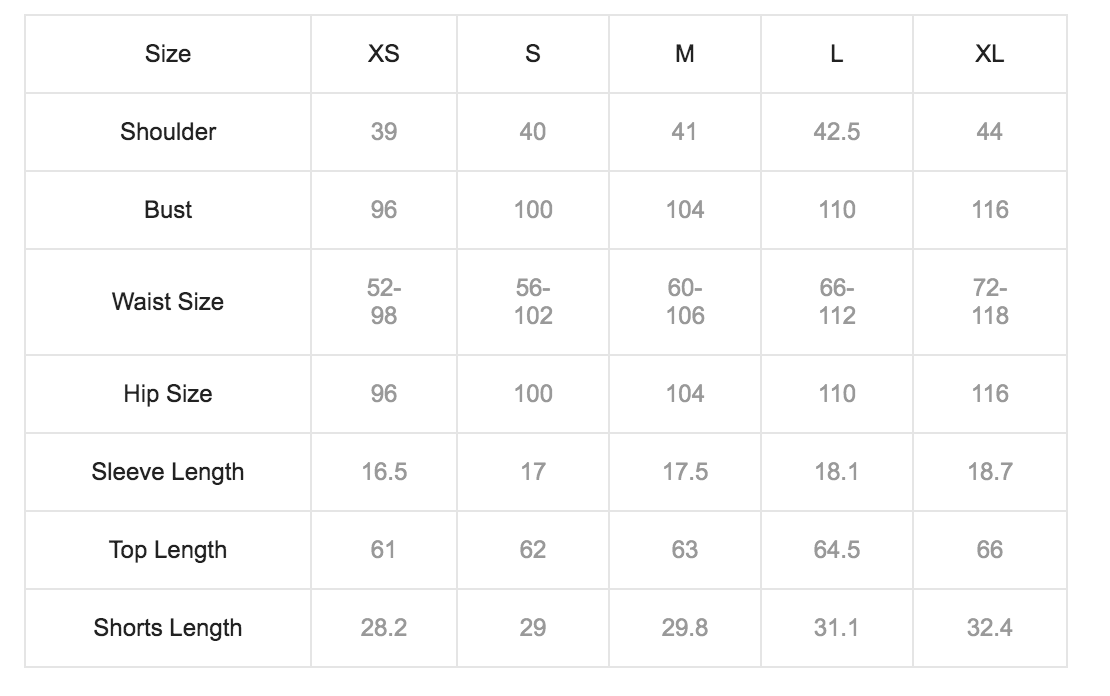The height and width of the screenshot is (696, 1110).
Task: Select waist range 52-98 cell
Action: coord(384,302)
